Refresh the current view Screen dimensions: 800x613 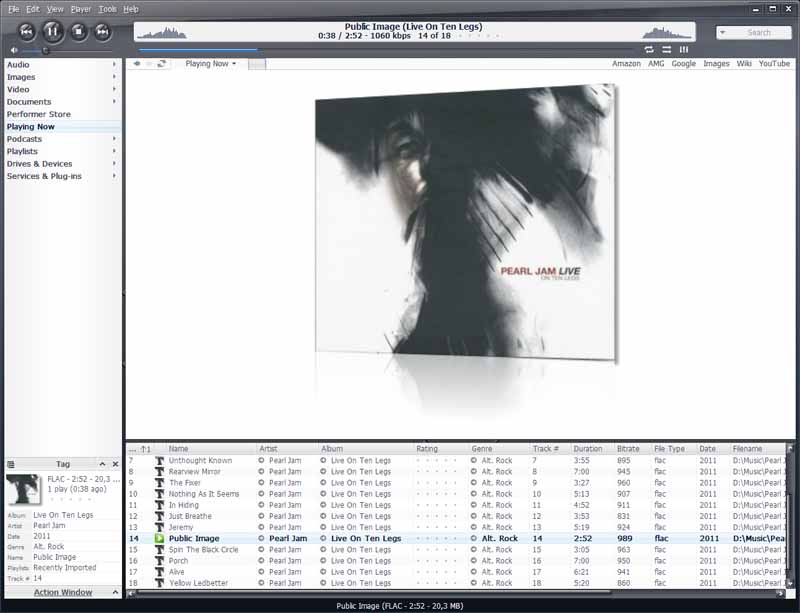pyautogui.click(x=162, y=64)
